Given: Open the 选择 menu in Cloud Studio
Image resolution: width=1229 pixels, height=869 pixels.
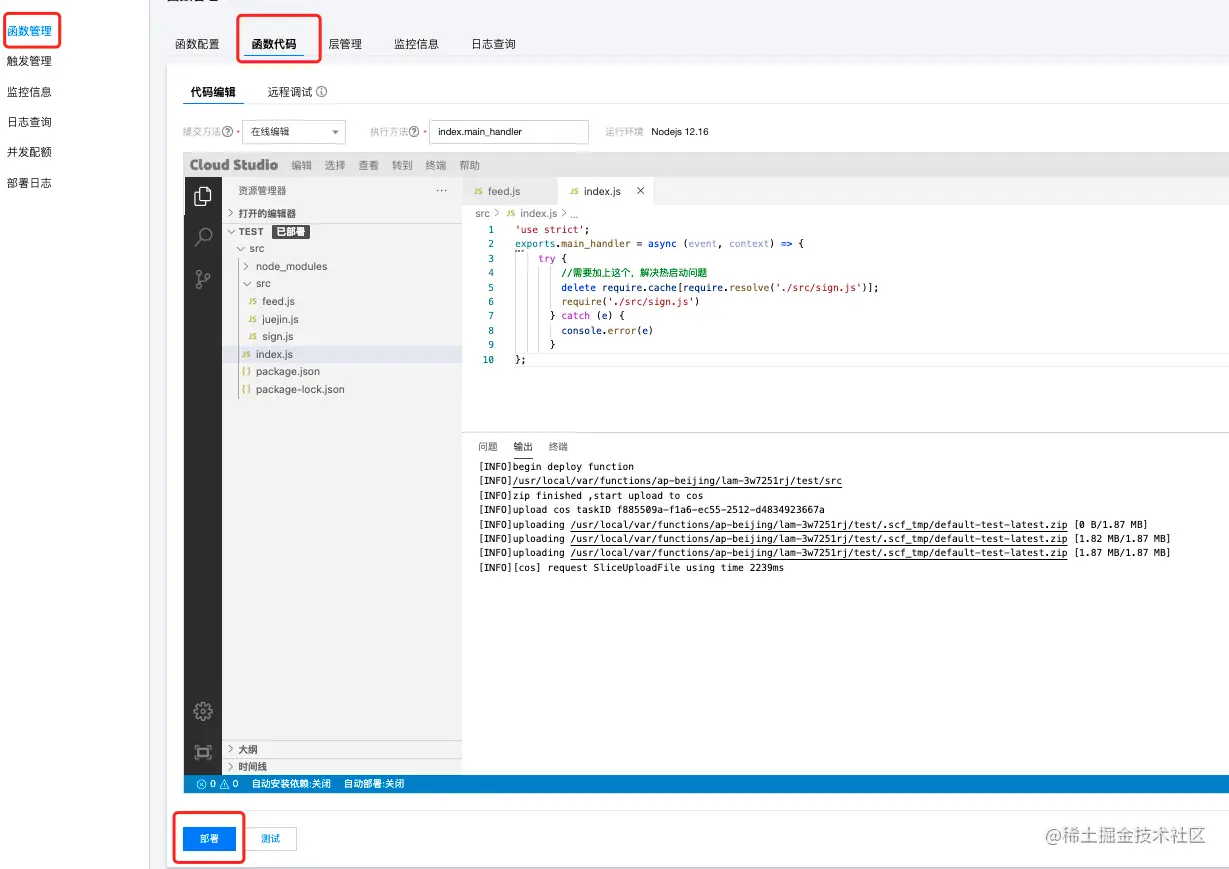Looking at the screenshot, I should pyautogui.click(x=335, y=165).
